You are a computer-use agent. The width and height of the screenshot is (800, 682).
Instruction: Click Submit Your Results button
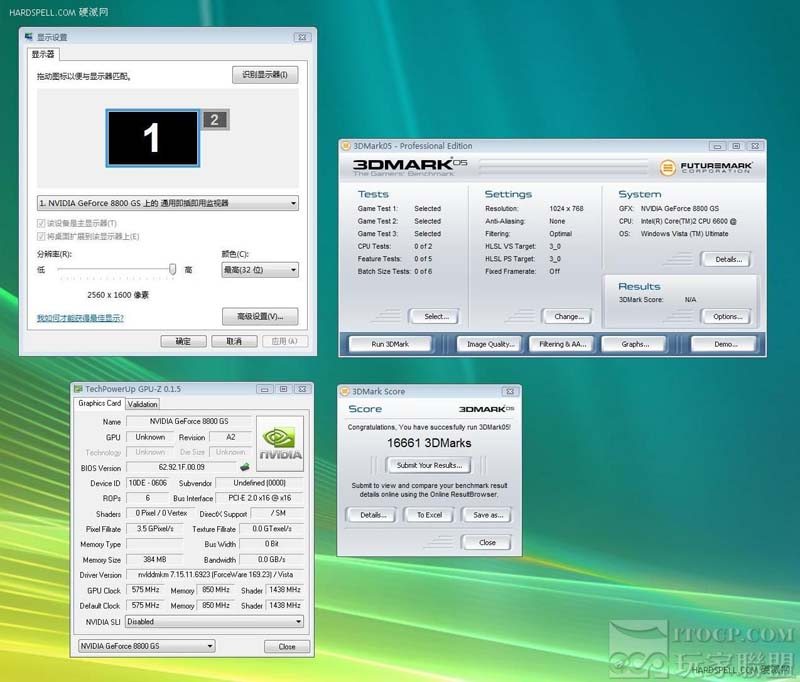pos(428,465)
